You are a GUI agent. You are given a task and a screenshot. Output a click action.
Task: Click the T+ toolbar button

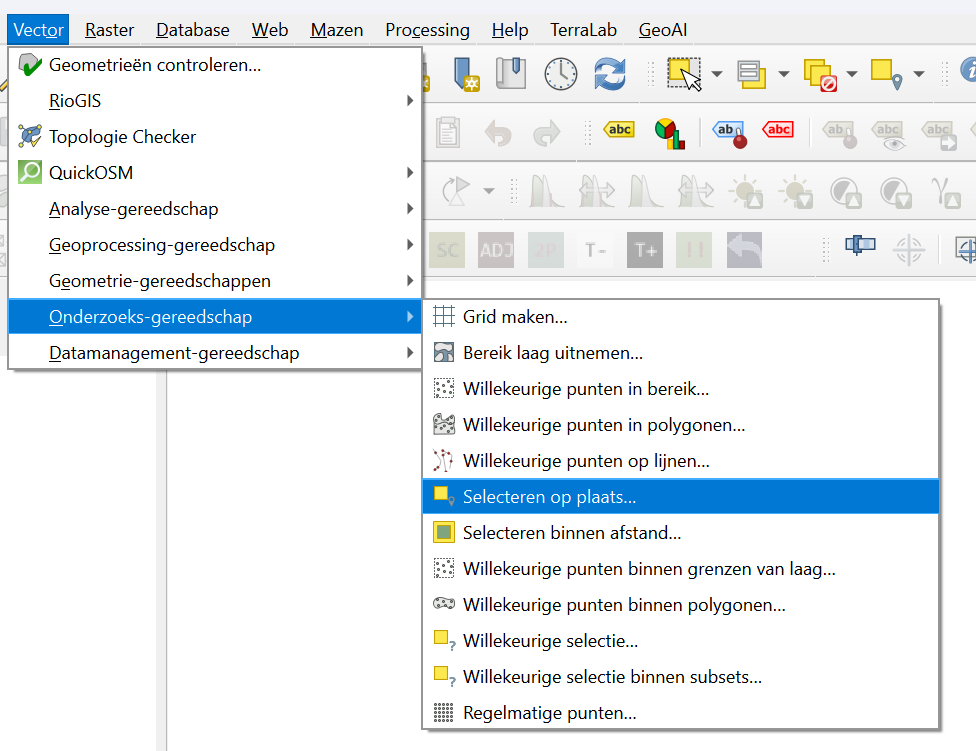coord(645,250)
